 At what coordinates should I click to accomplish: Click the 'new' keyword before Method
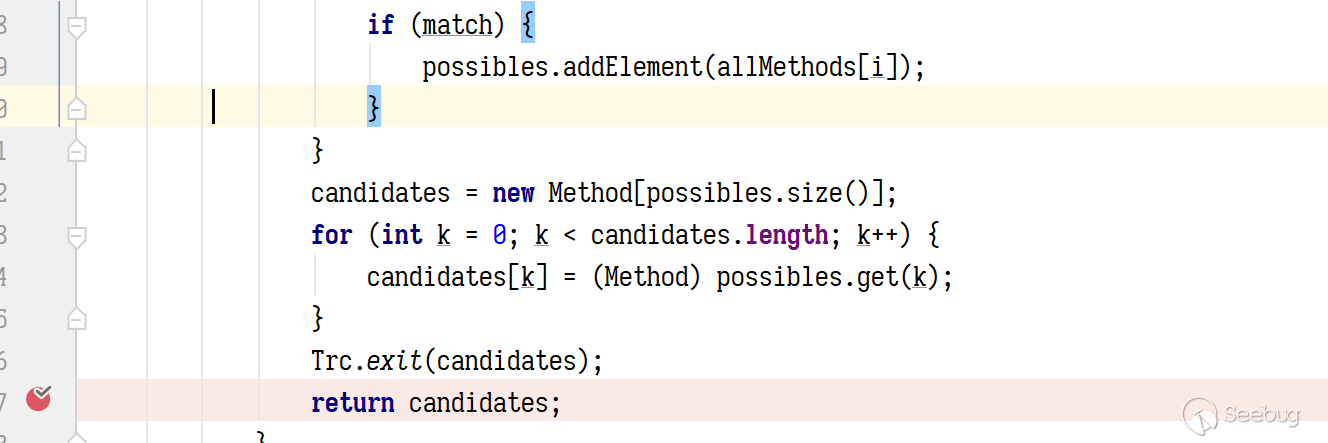[x=513, y=192]
